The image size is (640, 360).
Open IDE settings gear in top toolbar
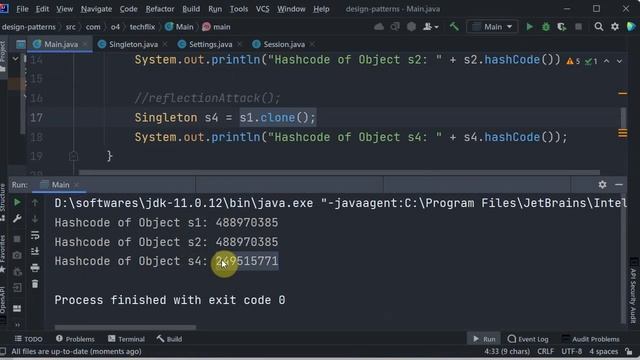(615, 27)
